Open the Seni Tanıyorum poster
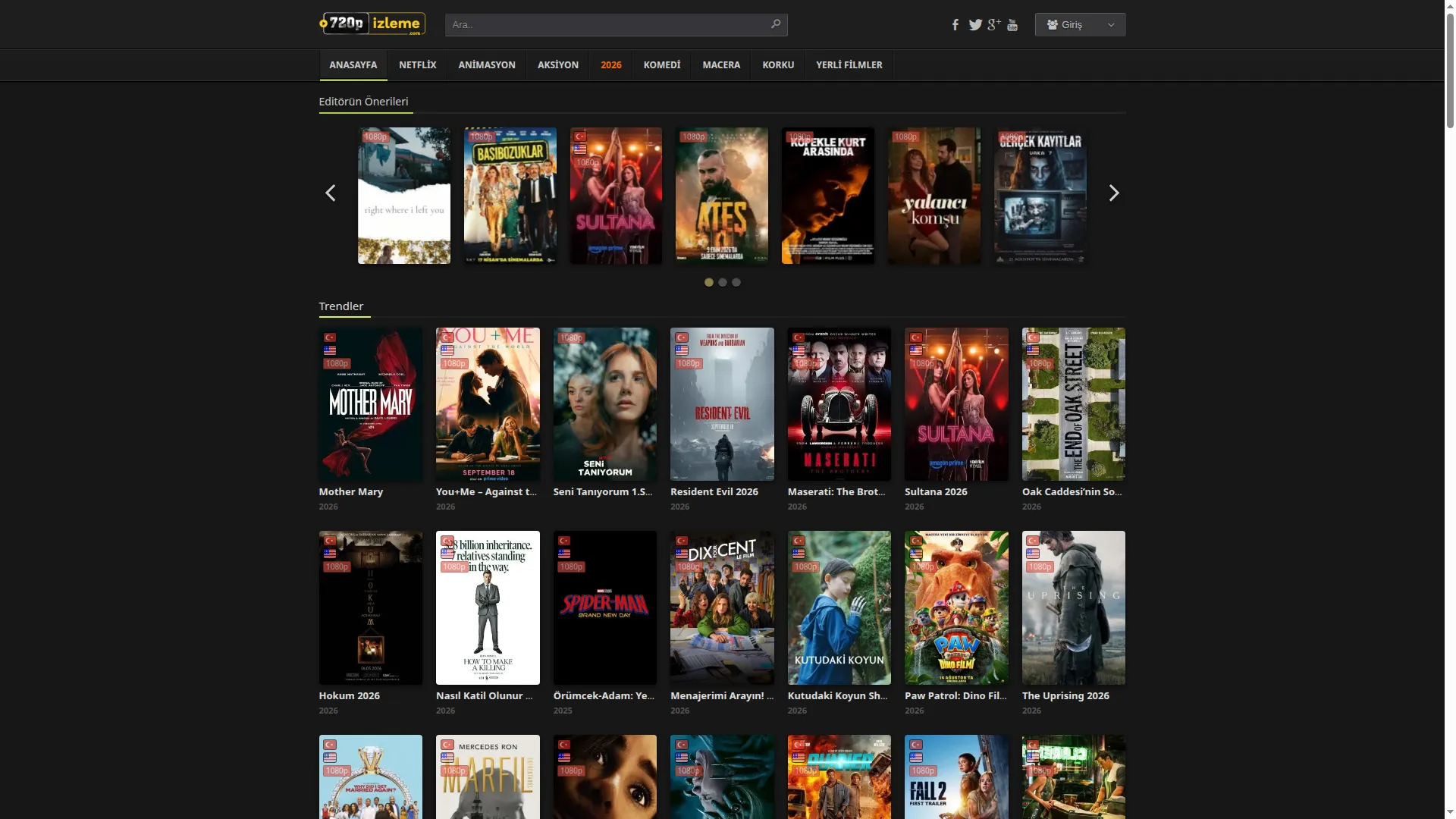This screenshot has width=1456, height=819. (605, 404)
